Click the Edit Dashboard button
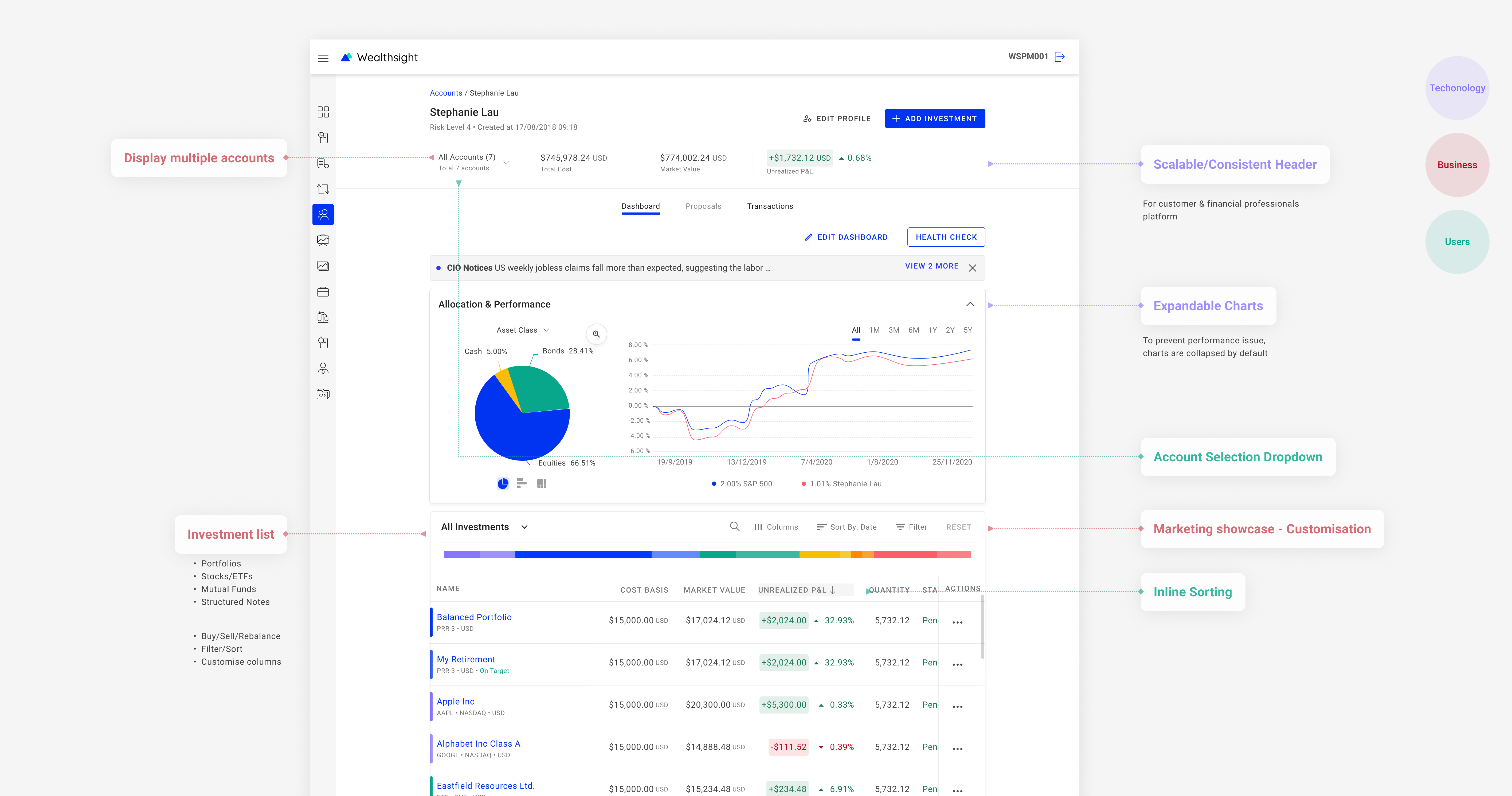The width and height of the screenshot is (1512, 796). click(846, 237)
